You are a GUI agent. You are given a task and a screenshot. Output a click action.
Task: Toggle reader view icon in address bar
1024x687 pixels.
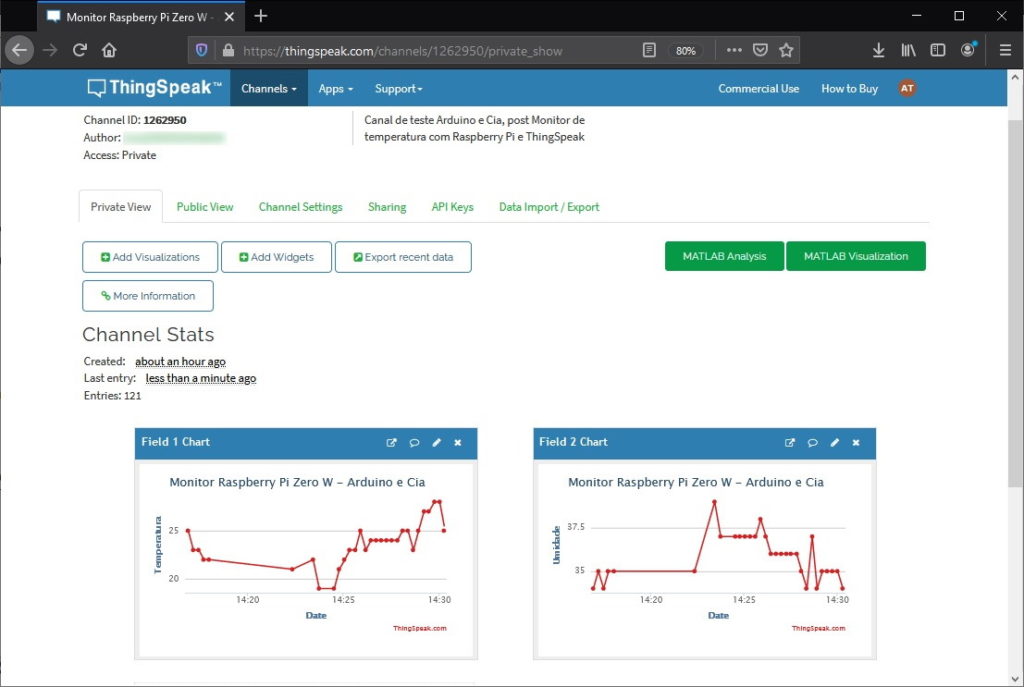click(x=649, y=50)
